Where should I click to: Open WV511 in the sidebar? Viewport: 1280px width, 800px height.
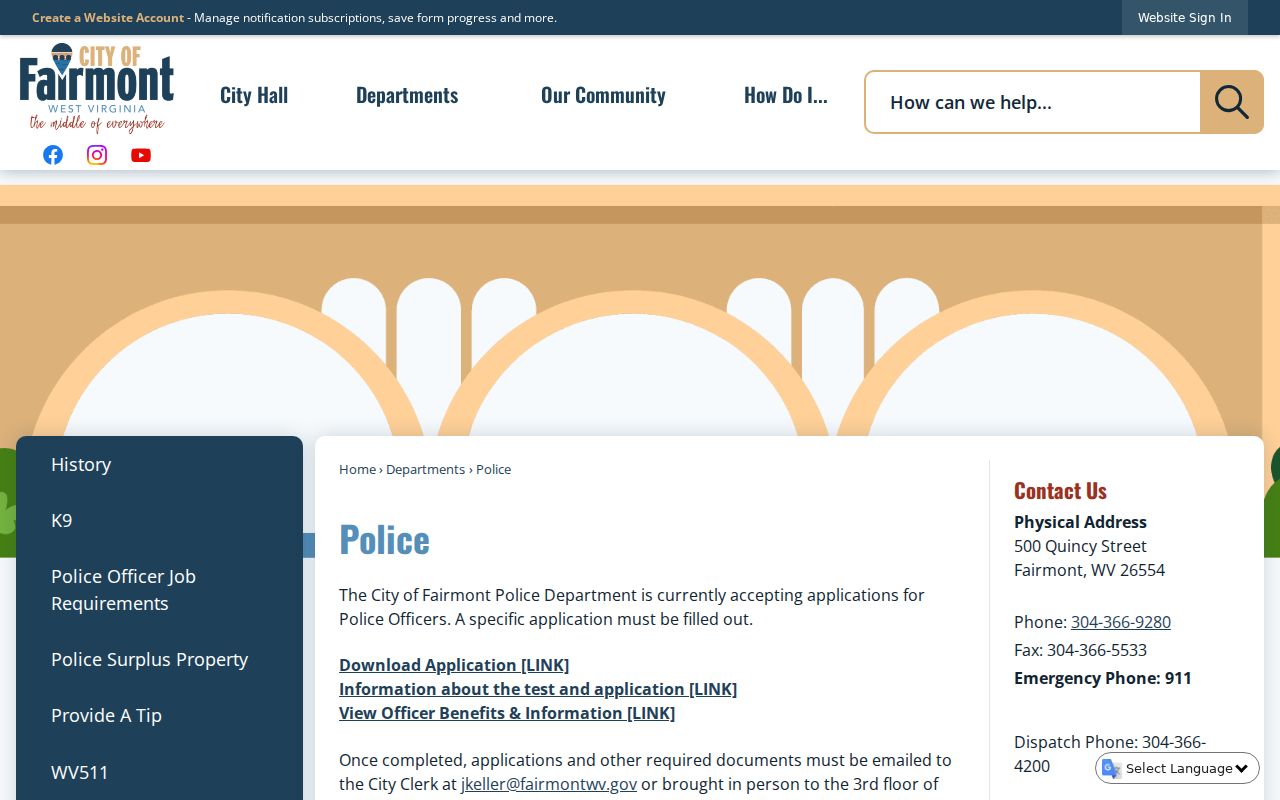click(79, 772)
